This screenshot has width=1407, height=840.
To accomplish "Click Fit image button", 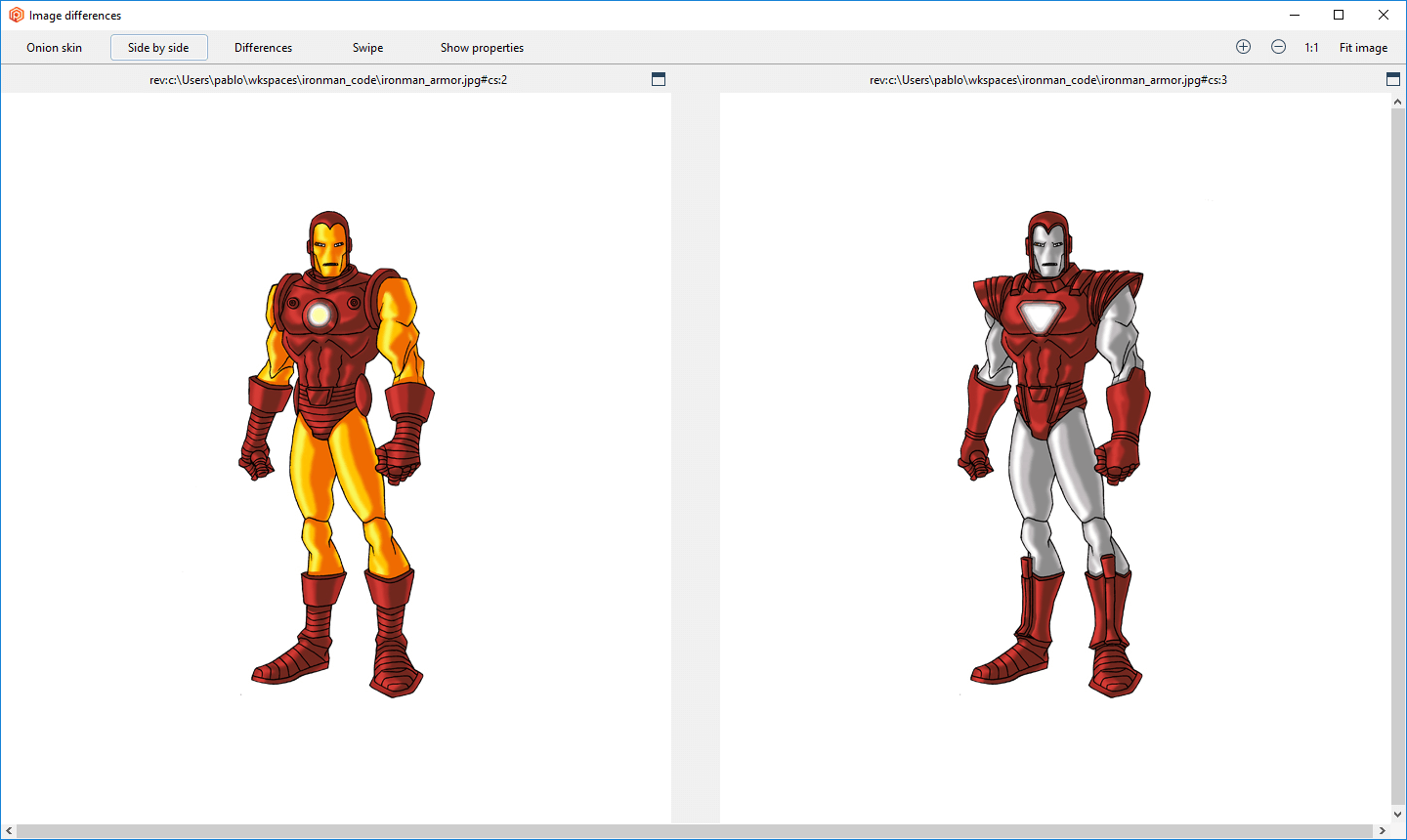I will (x=1363, y=48).
